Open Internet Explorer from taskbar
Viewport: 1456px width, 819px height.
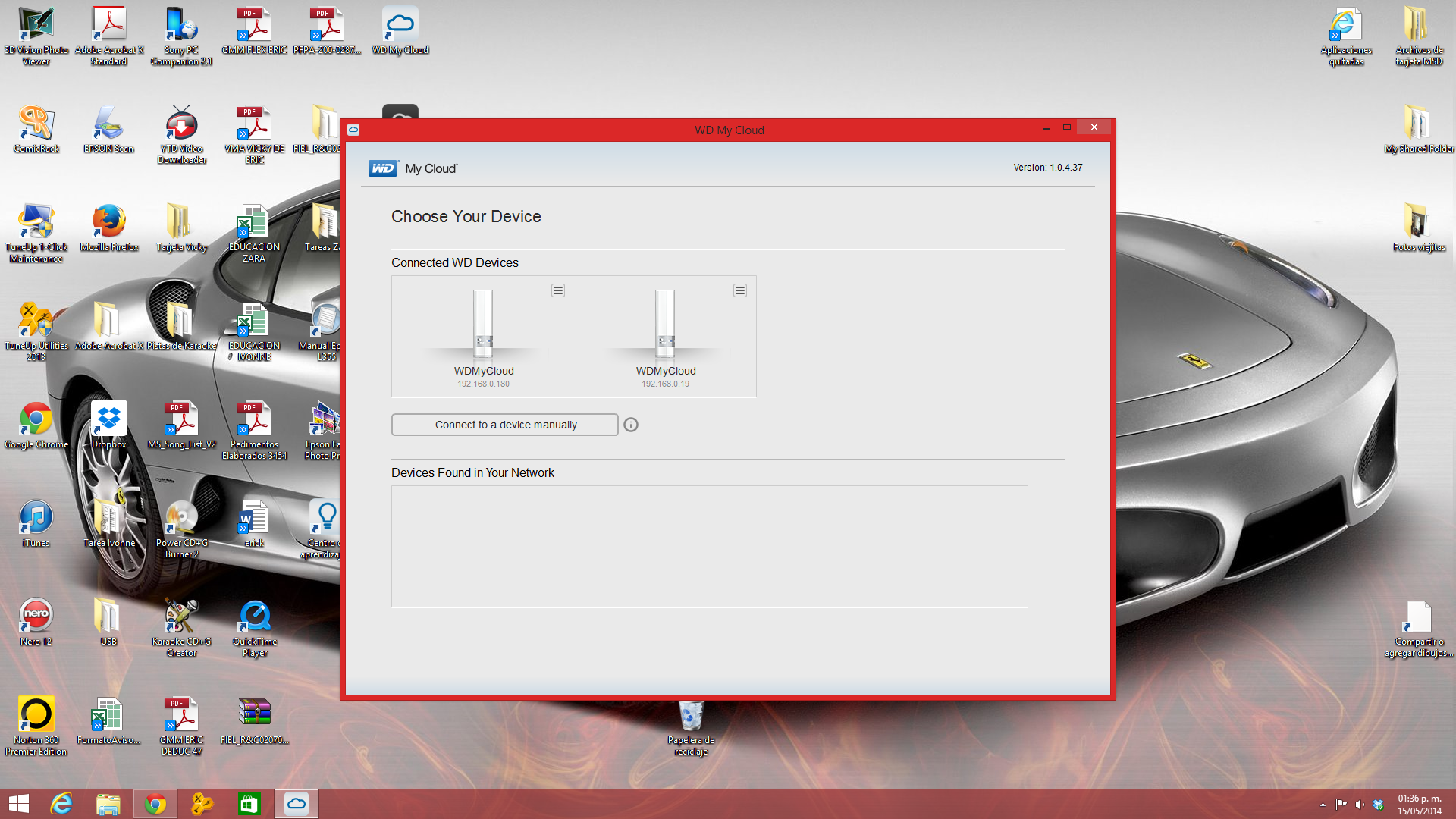pos(61,804)
